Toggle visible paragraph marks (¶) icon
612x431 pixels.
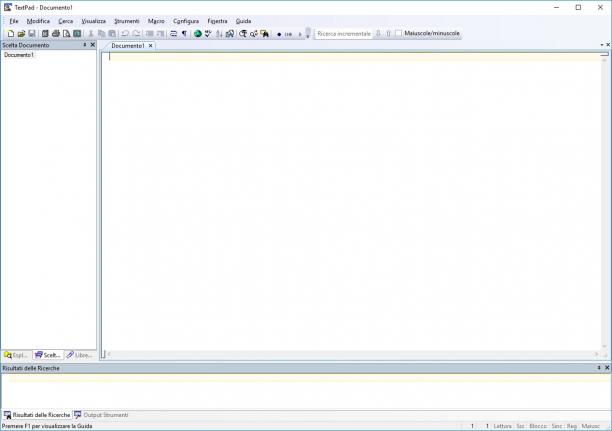(x=184, y=34)
